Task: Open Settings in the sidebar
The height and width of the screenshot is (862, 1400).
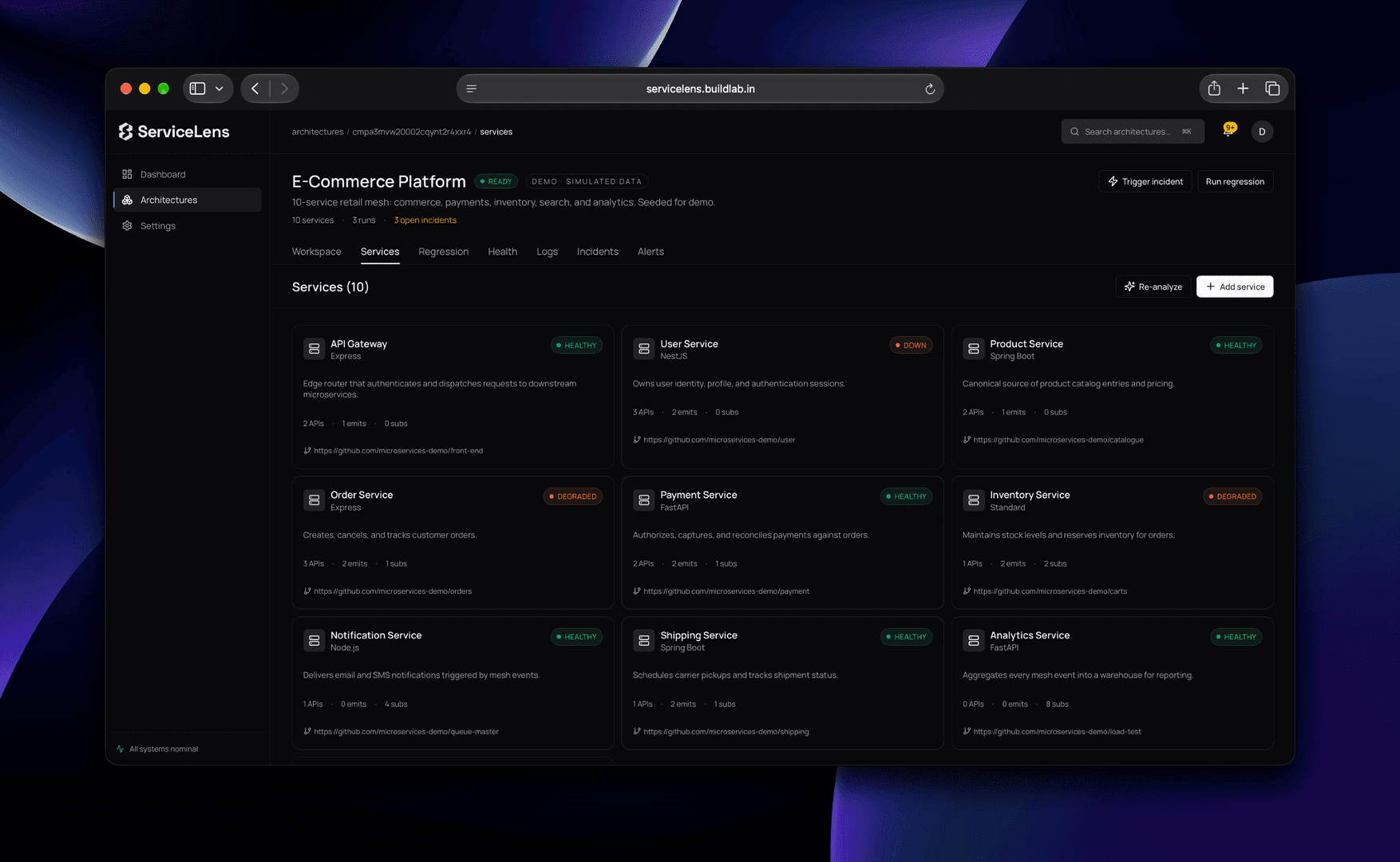Action: [x=188, y=226]
